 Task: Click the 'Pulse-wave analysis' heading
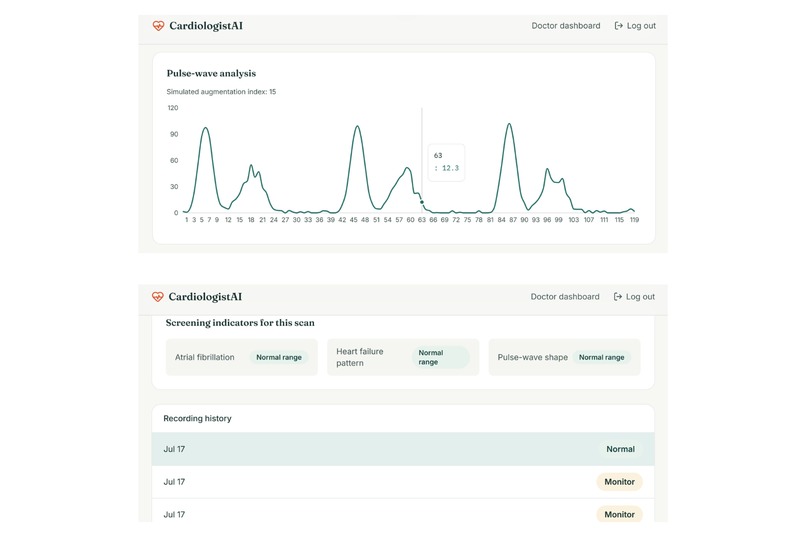pos(211,73)
